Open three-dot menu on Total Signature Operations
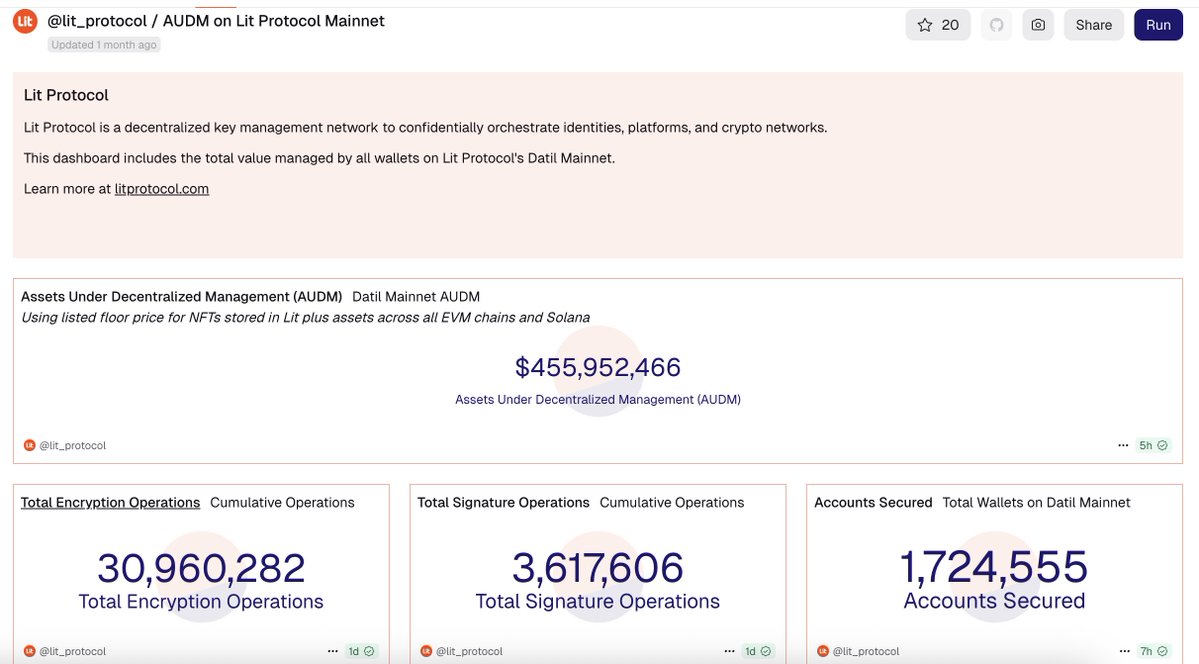This screenshot has width=1199, height=664. (729, 651)
